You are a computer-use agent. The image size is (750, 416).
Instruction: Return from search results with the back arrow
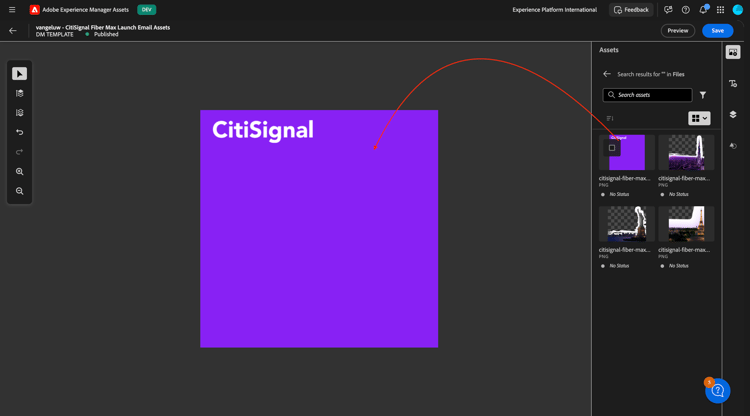607,74
